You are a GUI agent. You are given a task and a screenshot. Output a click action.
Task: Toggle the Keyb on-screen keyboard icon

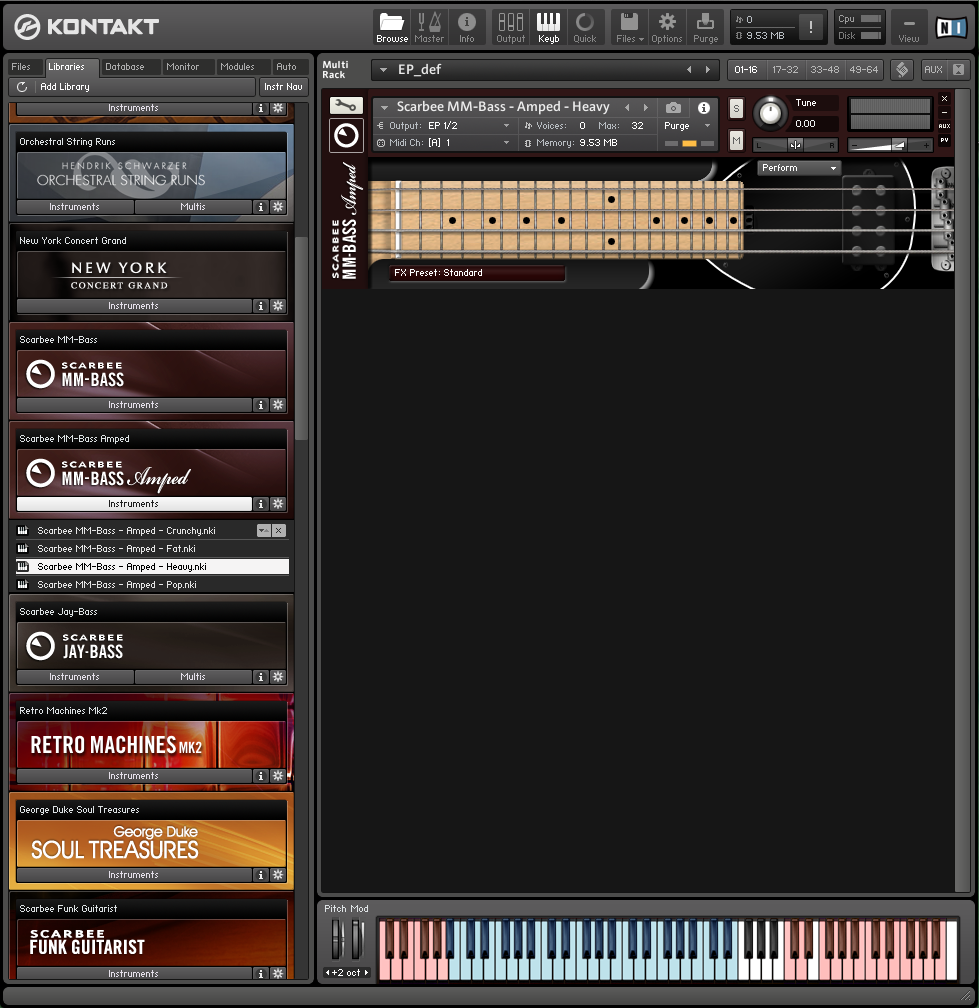[x=548, y=28]
